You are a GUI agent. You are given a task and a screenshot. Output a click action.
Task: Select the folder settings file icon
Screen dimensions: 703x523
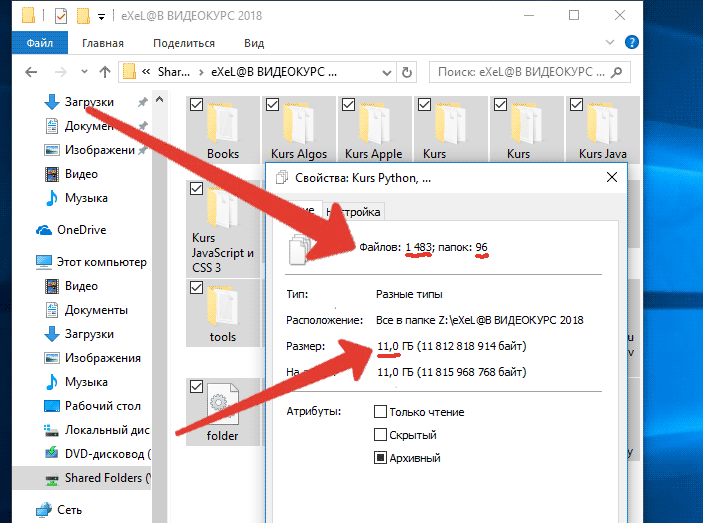pos(223,404)
